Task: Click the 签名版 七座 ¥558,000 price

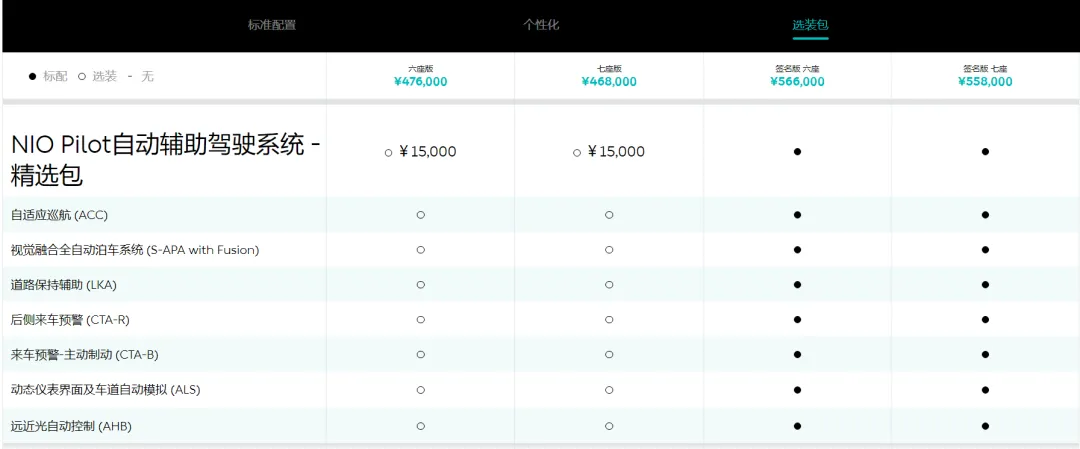Action: pyautogui.click(x=985, y=82)
